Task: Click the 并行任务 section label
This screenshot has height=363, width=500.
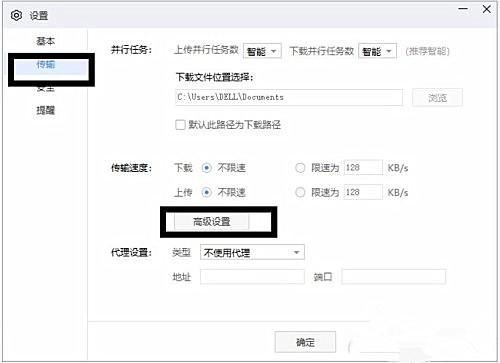Action: tap(131, 50)
